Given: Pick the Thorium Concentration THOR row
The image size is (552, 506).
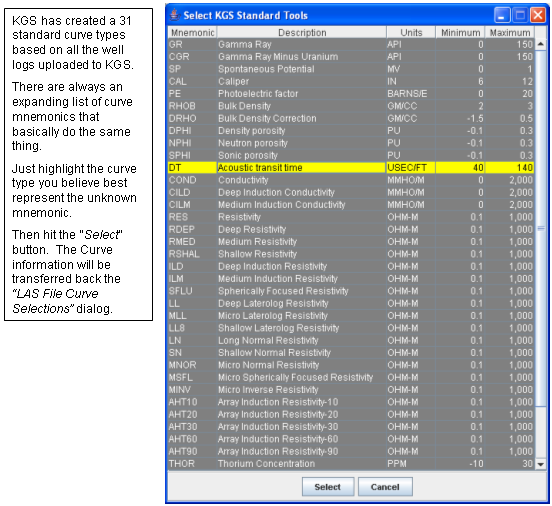Looking at the screenshot, I should point(351,463).
